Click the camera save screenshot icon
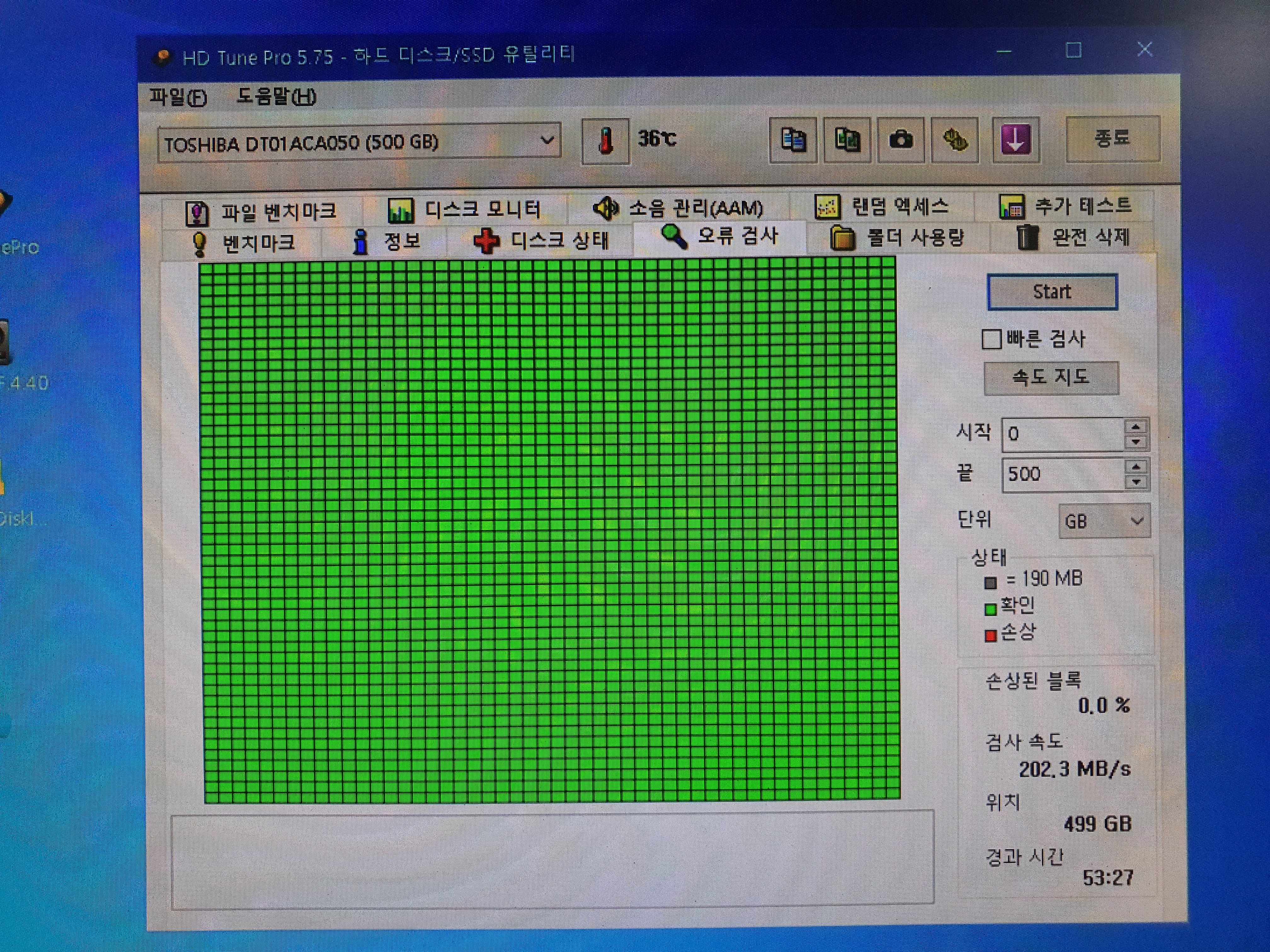The height and width of the screenshot is (952, 1270). tap(901, 140)
